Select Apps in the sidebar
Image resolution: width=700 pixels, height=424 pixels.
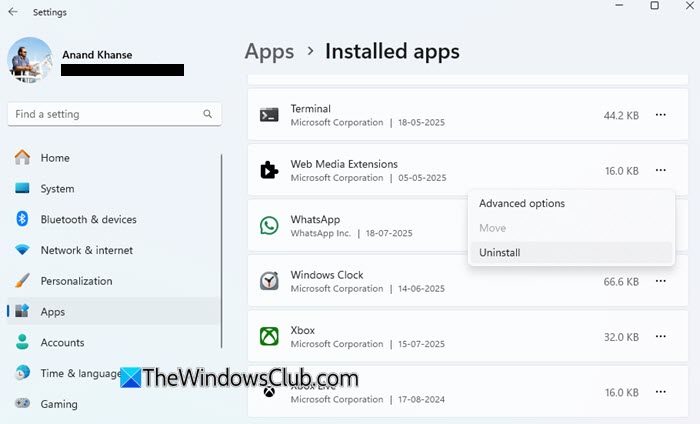113,312
